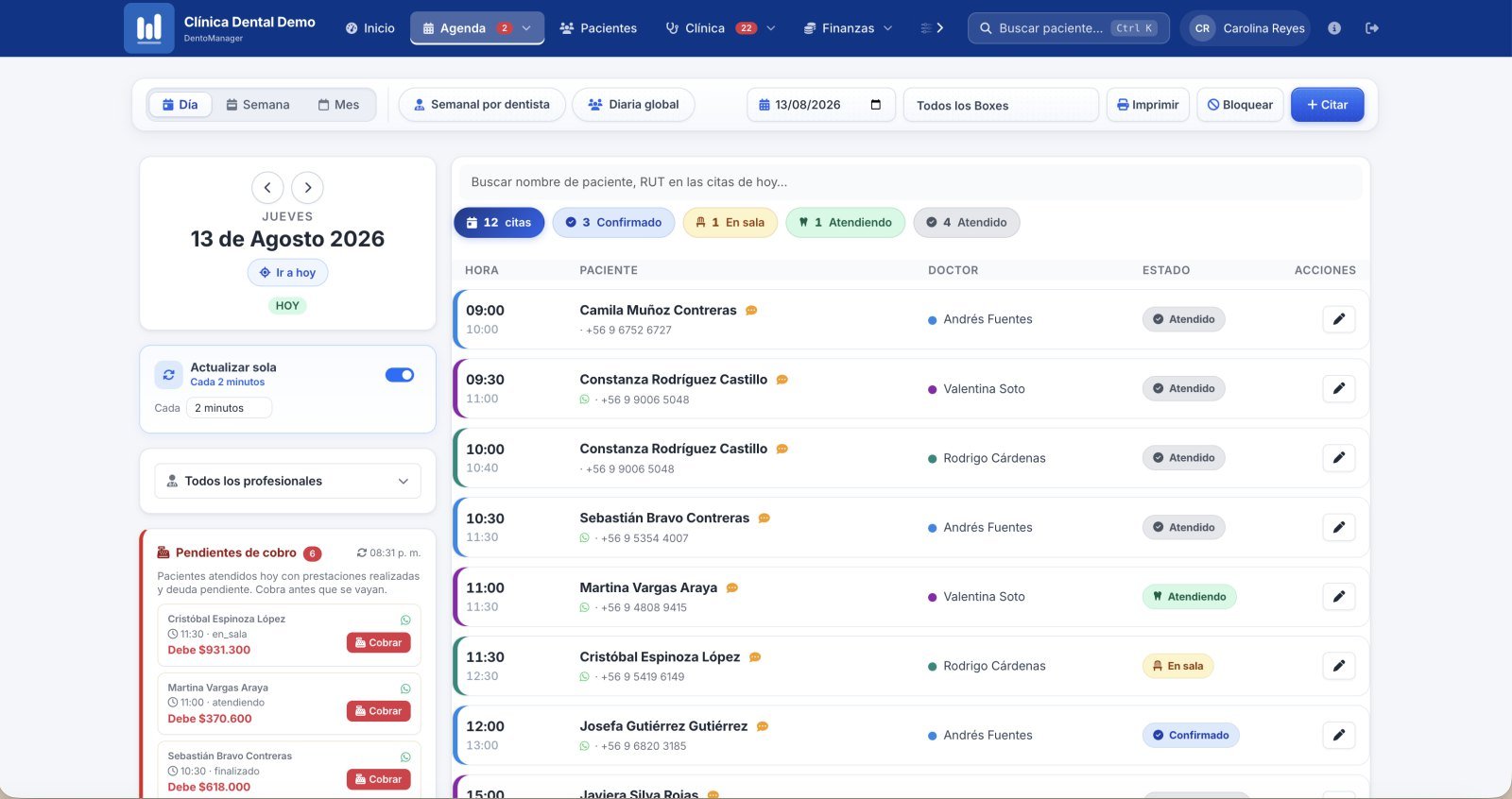
Task: Go to the previous day with the left arrow
Action: pyautogui.click(x=267, y=188)
